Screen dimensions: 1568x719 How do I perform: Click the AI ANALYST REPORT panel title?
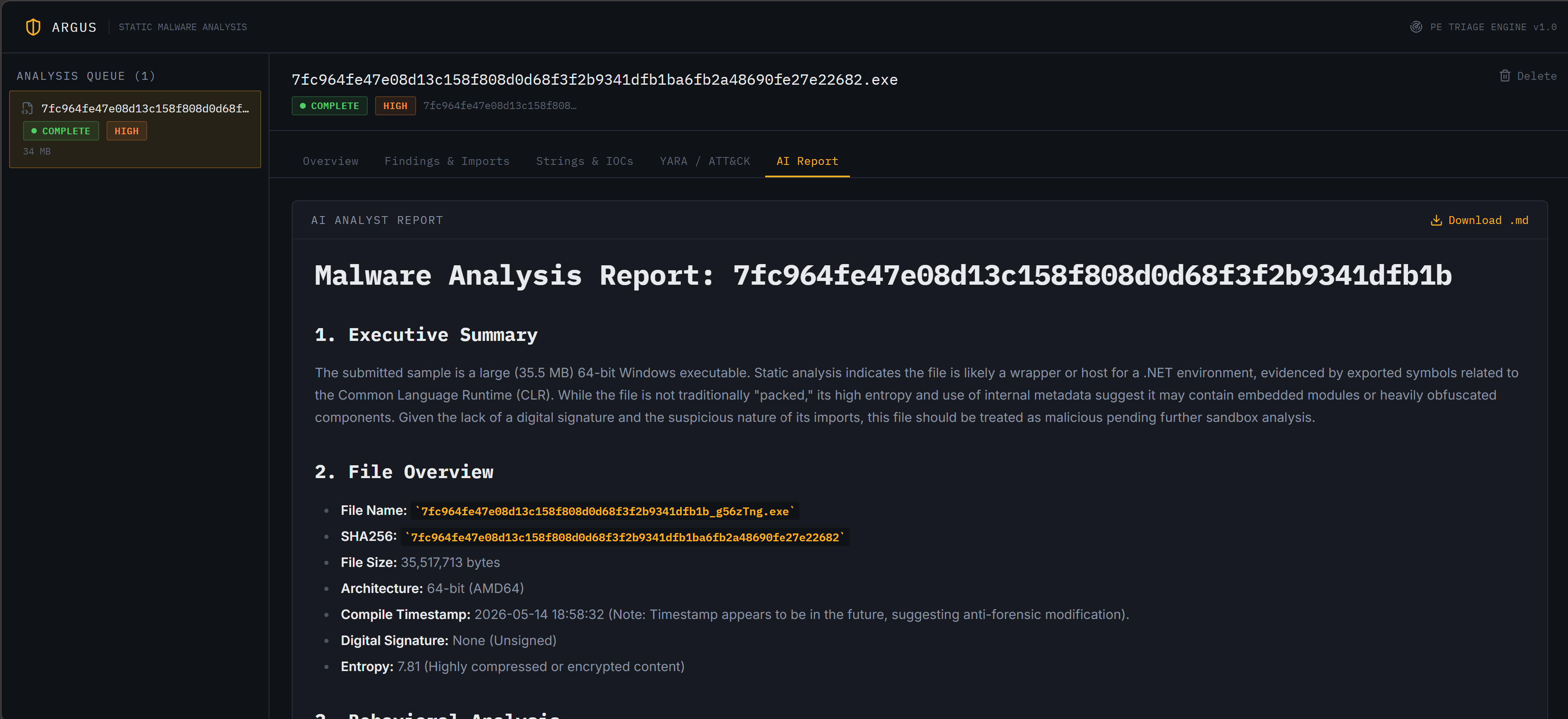[x=377, y=220]
